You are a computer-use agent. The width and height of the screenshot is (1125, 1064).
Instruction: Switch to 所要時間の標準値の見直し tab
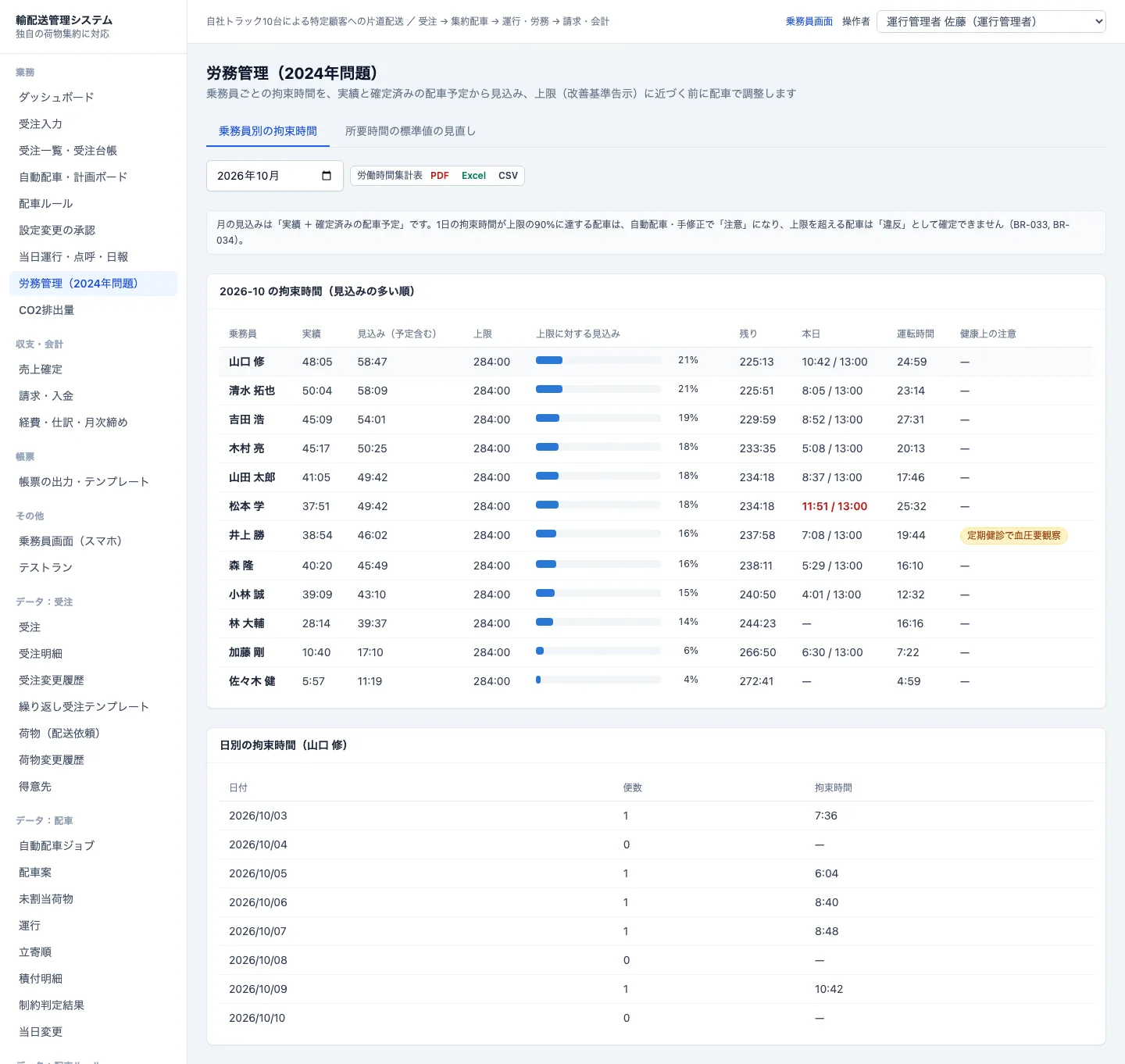tap(410, 131)
